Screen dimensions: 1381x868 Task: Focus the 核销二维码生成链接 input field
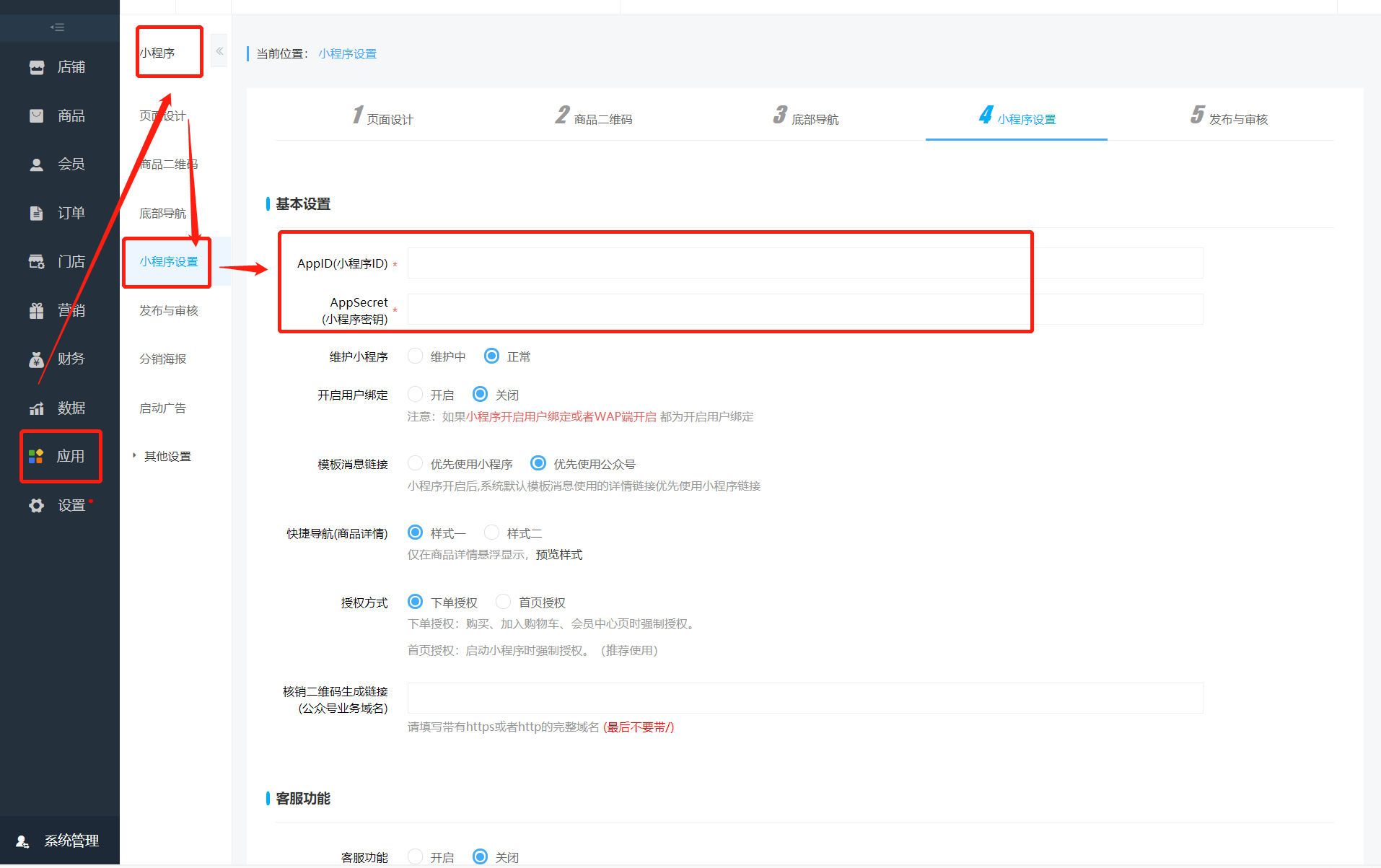click(x=805, y=698)
